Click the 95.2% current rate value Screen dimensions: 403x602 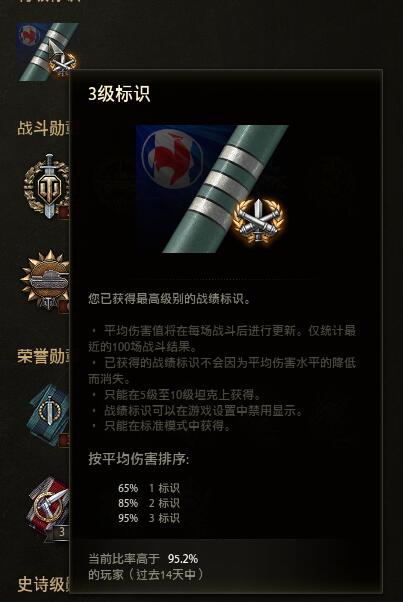pyautogui.click(x=183, y=559)
